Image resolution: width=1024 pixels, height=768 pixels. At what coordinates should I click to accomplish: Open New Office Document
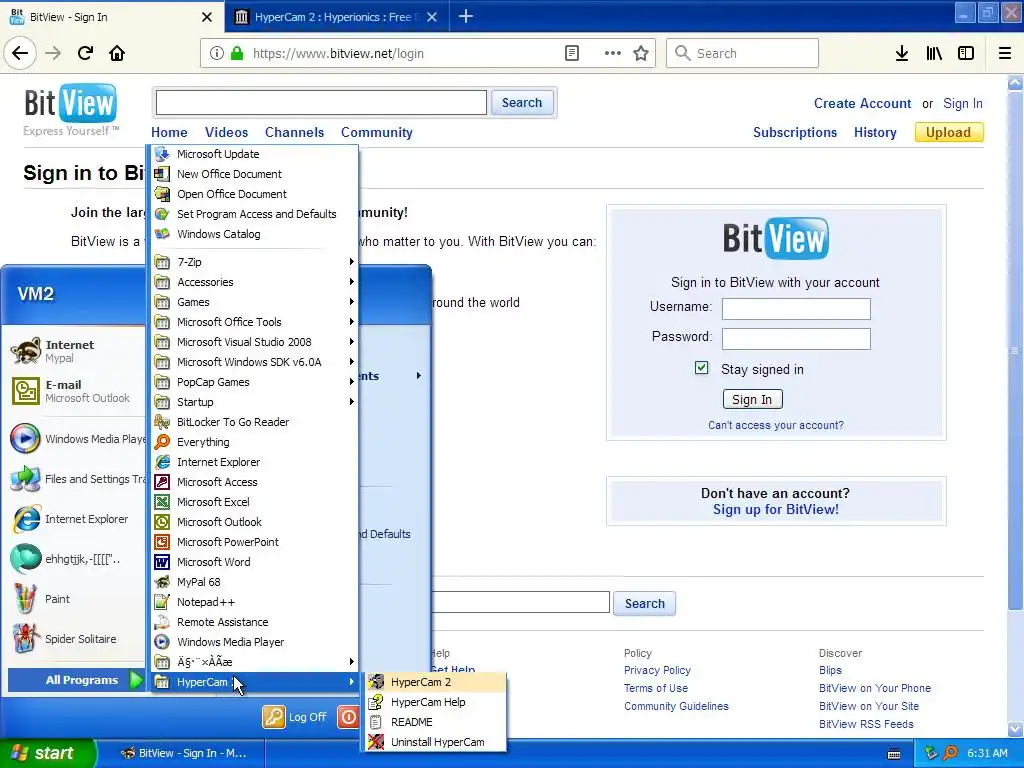pos(255,174)
